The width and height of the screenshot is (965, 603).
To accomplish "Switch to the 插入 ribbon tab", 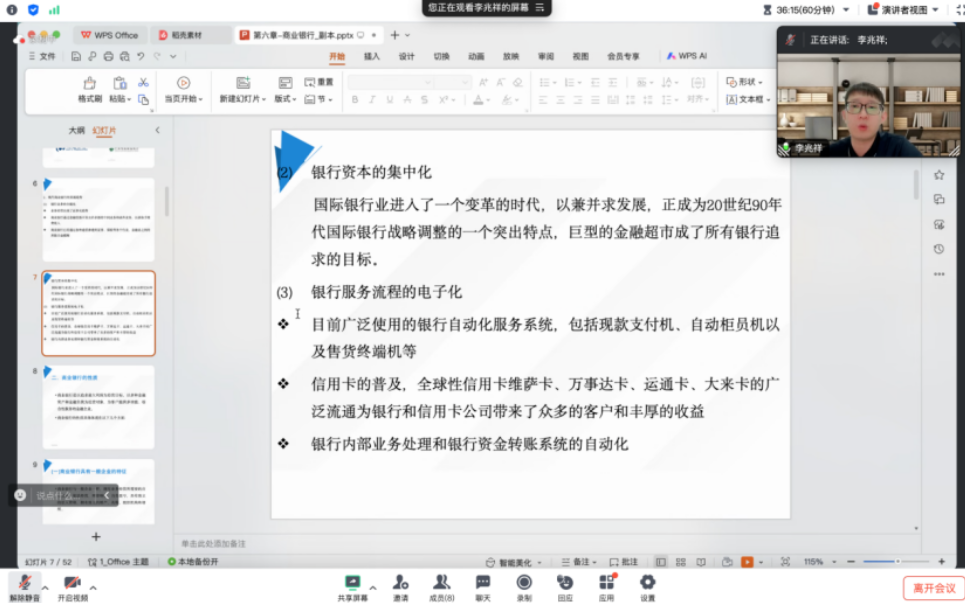I will pos(371,56).
